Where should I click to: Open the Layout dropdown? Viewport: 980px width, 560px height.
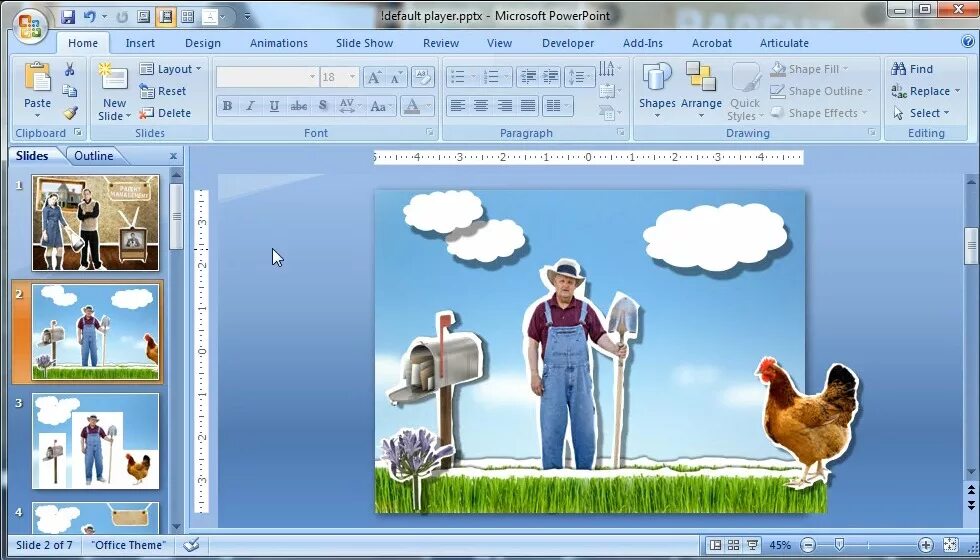pyautogui.click(x=170, y=69)
